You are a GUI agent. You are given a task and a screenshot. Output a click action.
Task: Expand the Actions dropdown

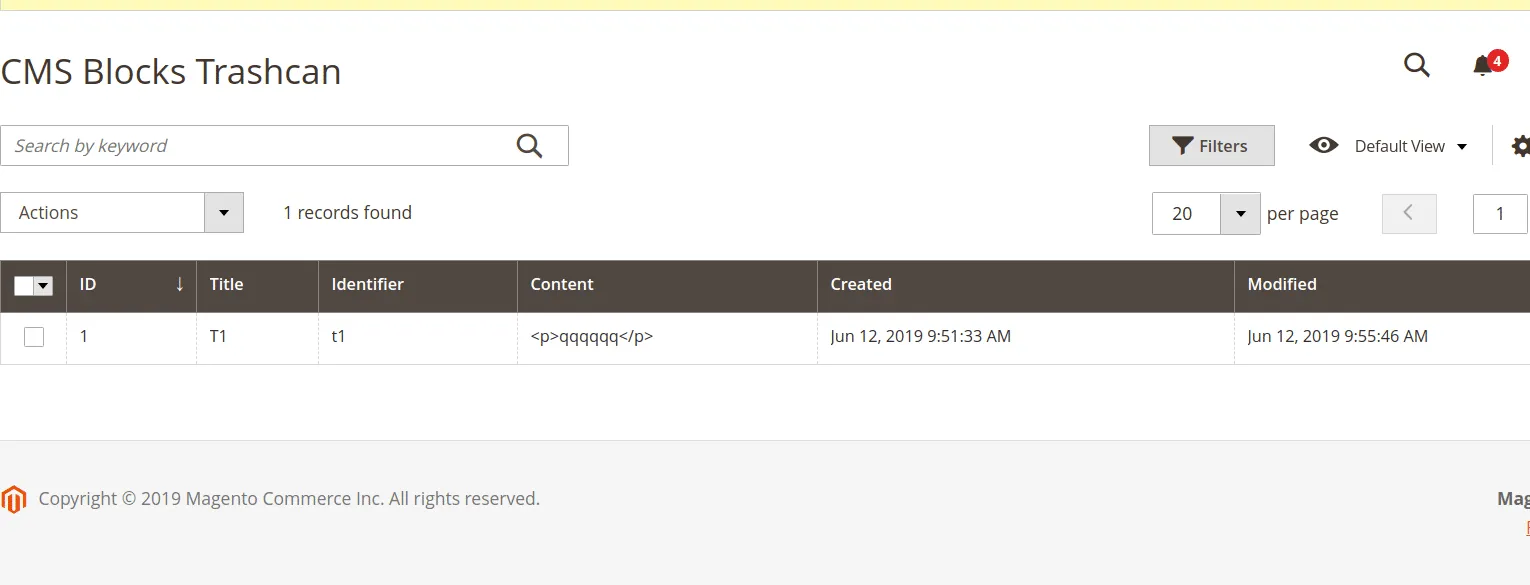pyautogui.click(x=223, y=213)
